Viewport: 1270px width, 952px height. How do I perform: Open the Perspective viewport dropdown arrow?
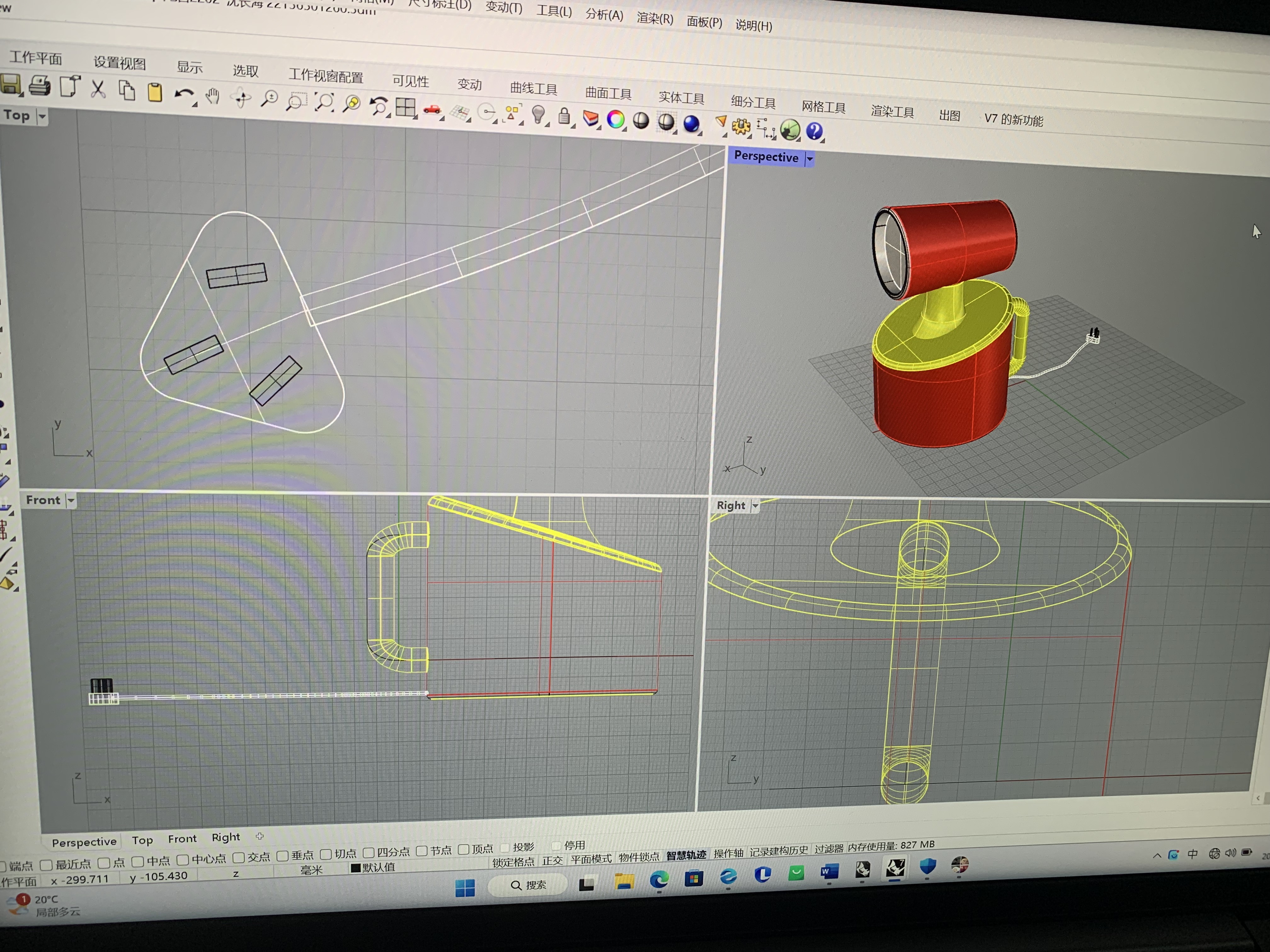pos(809,158)
